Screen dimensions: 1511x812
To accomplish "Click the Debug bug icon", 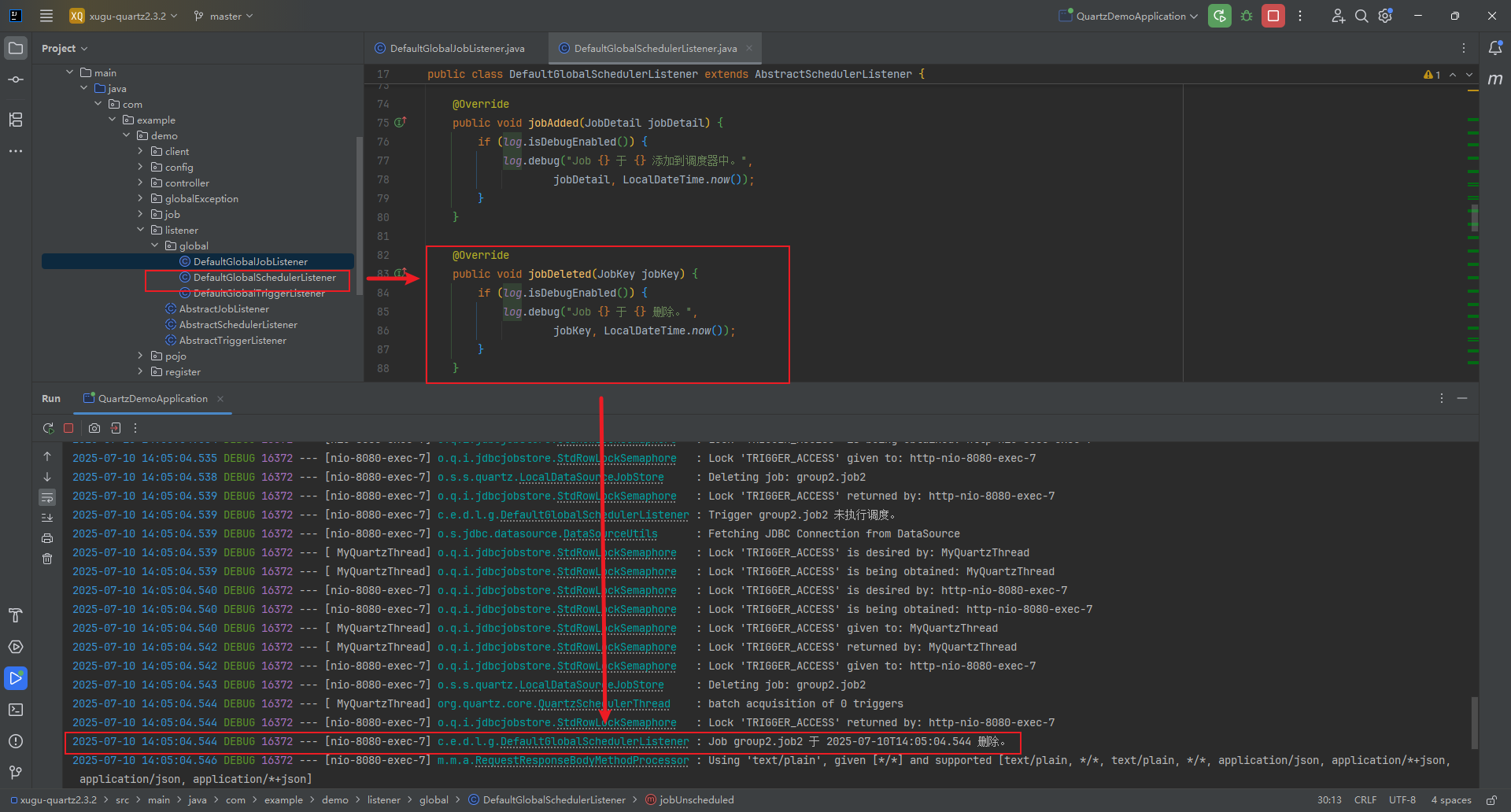I will [x=1247, y=16].
